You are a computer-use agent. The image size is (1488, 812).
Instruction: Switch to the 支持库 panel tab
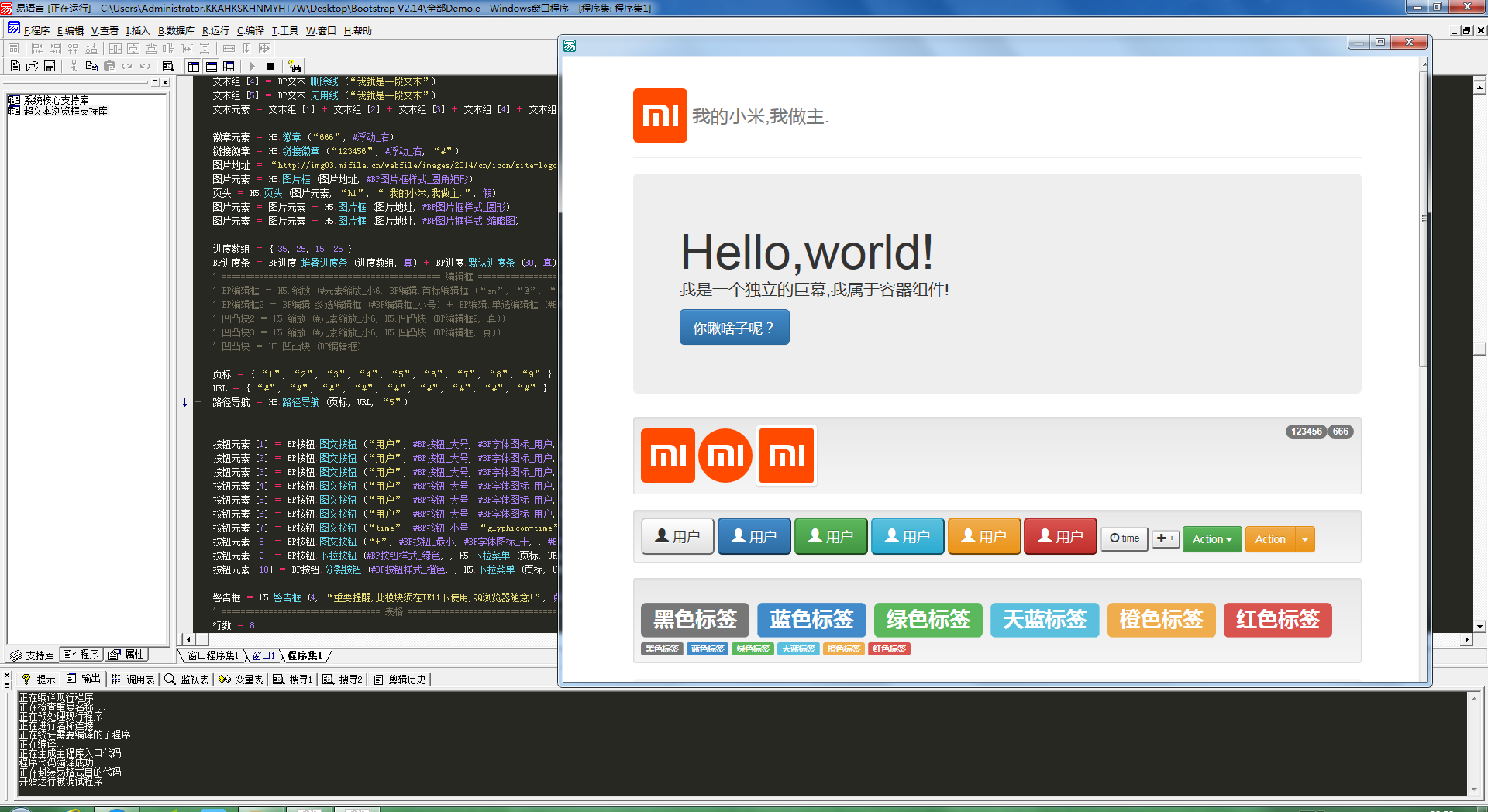pyautogui.click(x=33, y=655)
